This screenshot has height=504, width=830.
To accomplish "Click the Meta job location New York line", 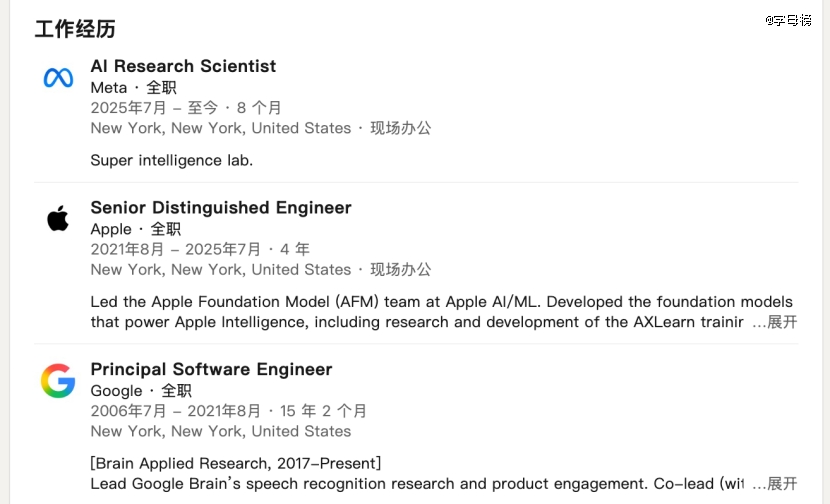I will (220, 128).
